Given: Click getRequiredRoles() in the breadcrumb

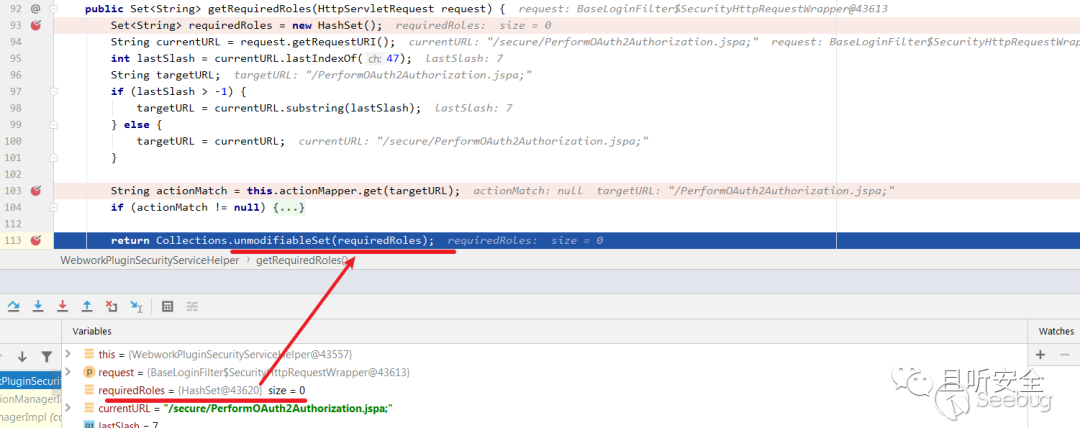Looking at the screenshot, I should tap(302, 261).
